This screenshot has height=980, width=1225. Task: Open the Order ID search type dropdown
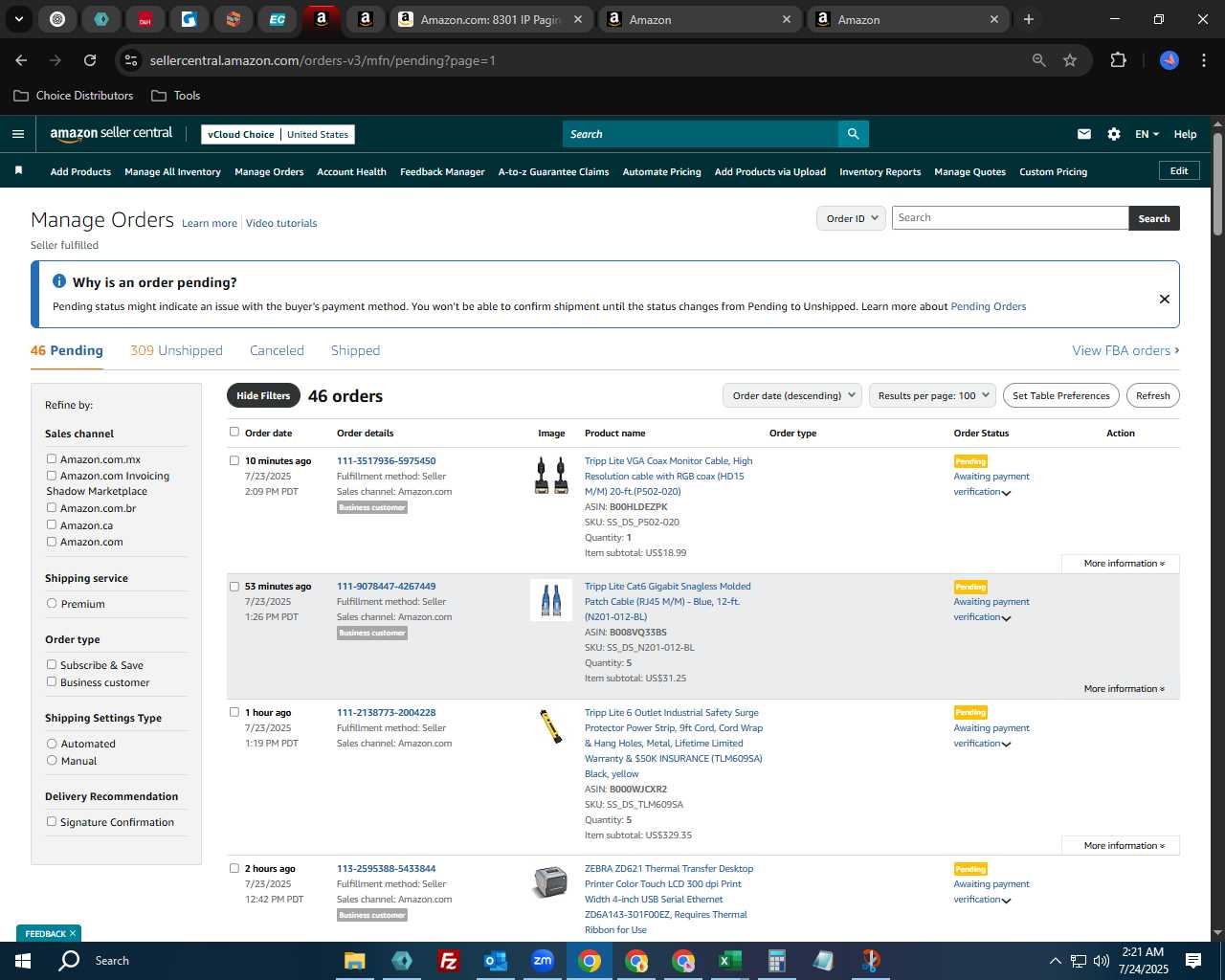pyautogui.click(x=851, y=218)
